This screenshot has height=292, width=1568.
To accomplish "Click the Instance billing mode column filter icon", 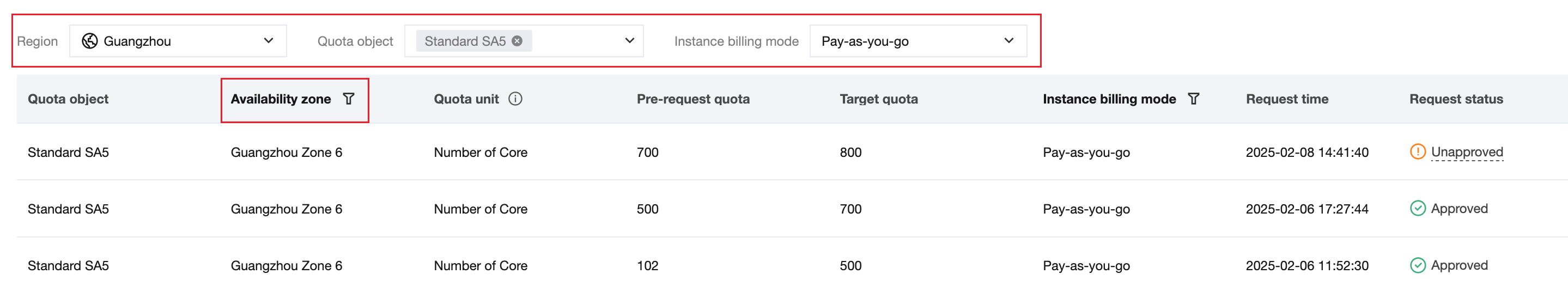I will point(1194,99).
